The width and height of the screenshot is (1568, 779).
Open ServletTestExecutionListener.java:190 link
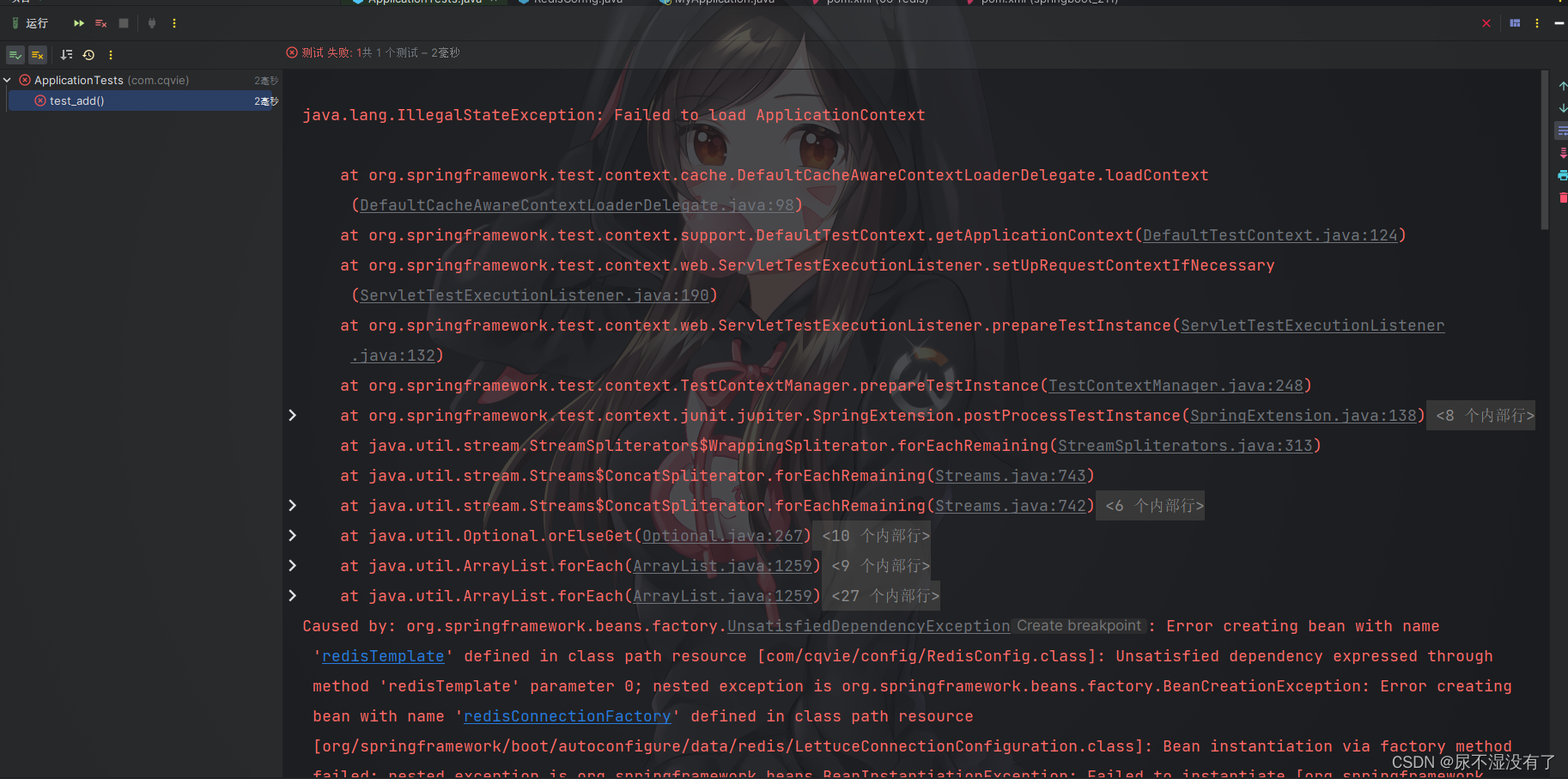(534, 295)
